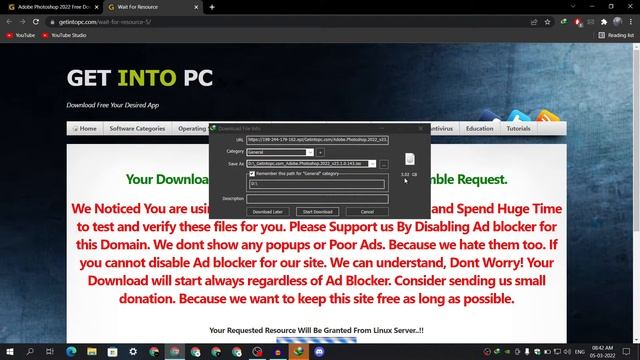Open Reading list
Viewport: 640px width, 360px height.
click(616, 36)
